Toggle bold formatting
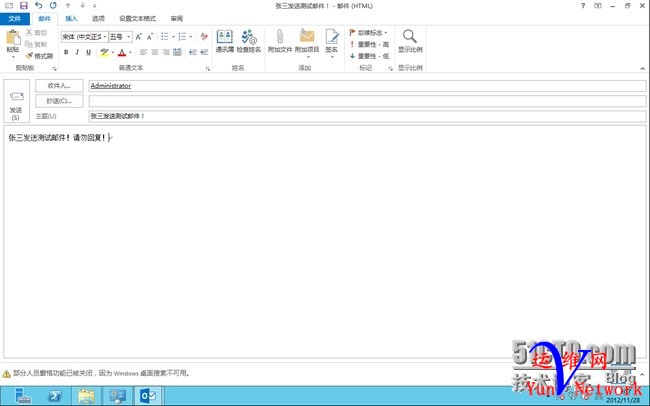This screenshot has width=650, height=406. pos(66,52)
